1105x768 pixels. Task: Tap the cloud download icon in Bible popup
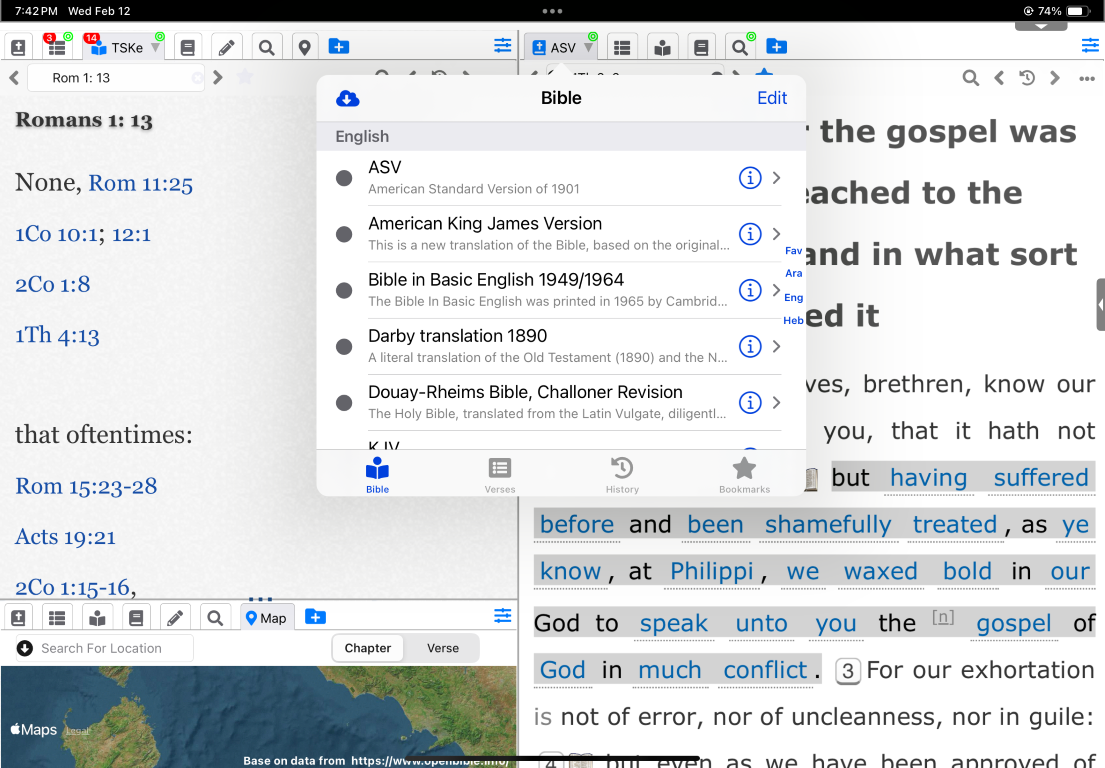coord(347,98)
